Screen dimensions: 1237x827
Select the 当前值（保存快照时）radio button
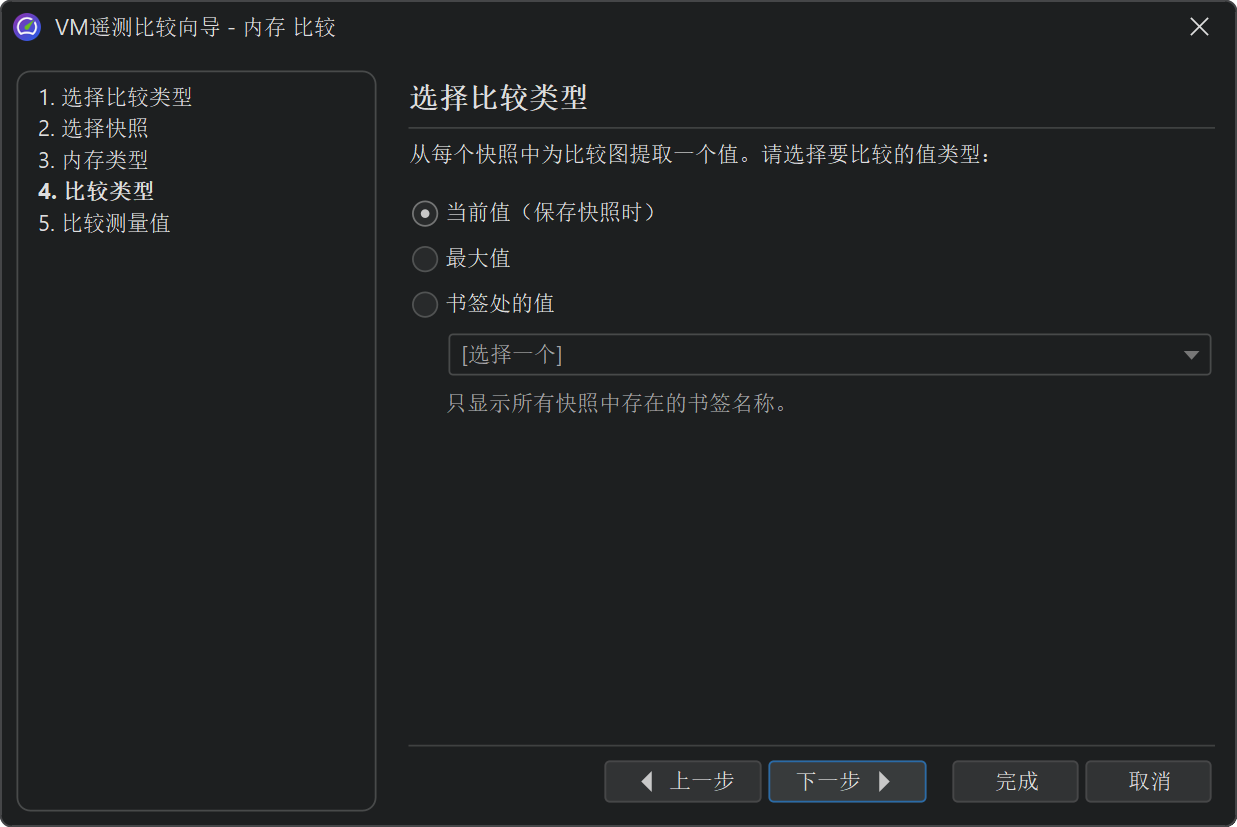tap(425, 213)
